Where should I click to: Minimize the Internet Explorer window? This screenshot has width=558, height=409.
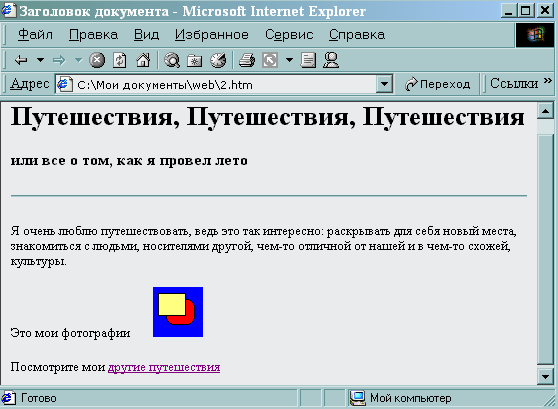[509, 11]
